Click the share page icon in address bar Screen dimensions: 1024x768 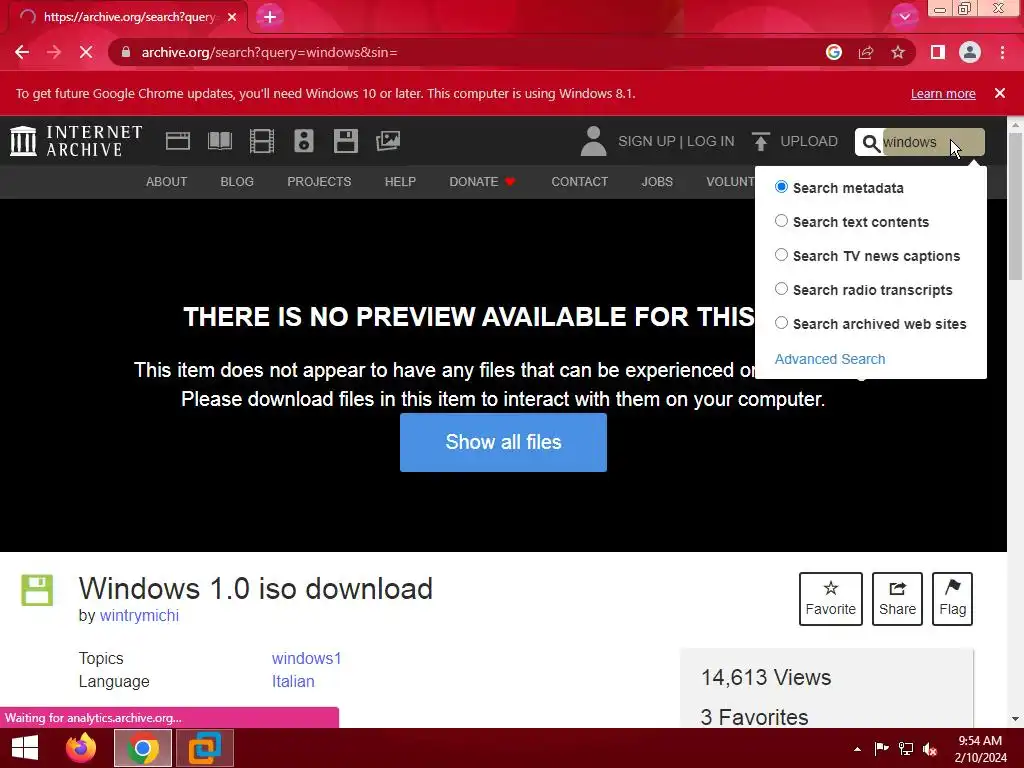tap(866, 52)
